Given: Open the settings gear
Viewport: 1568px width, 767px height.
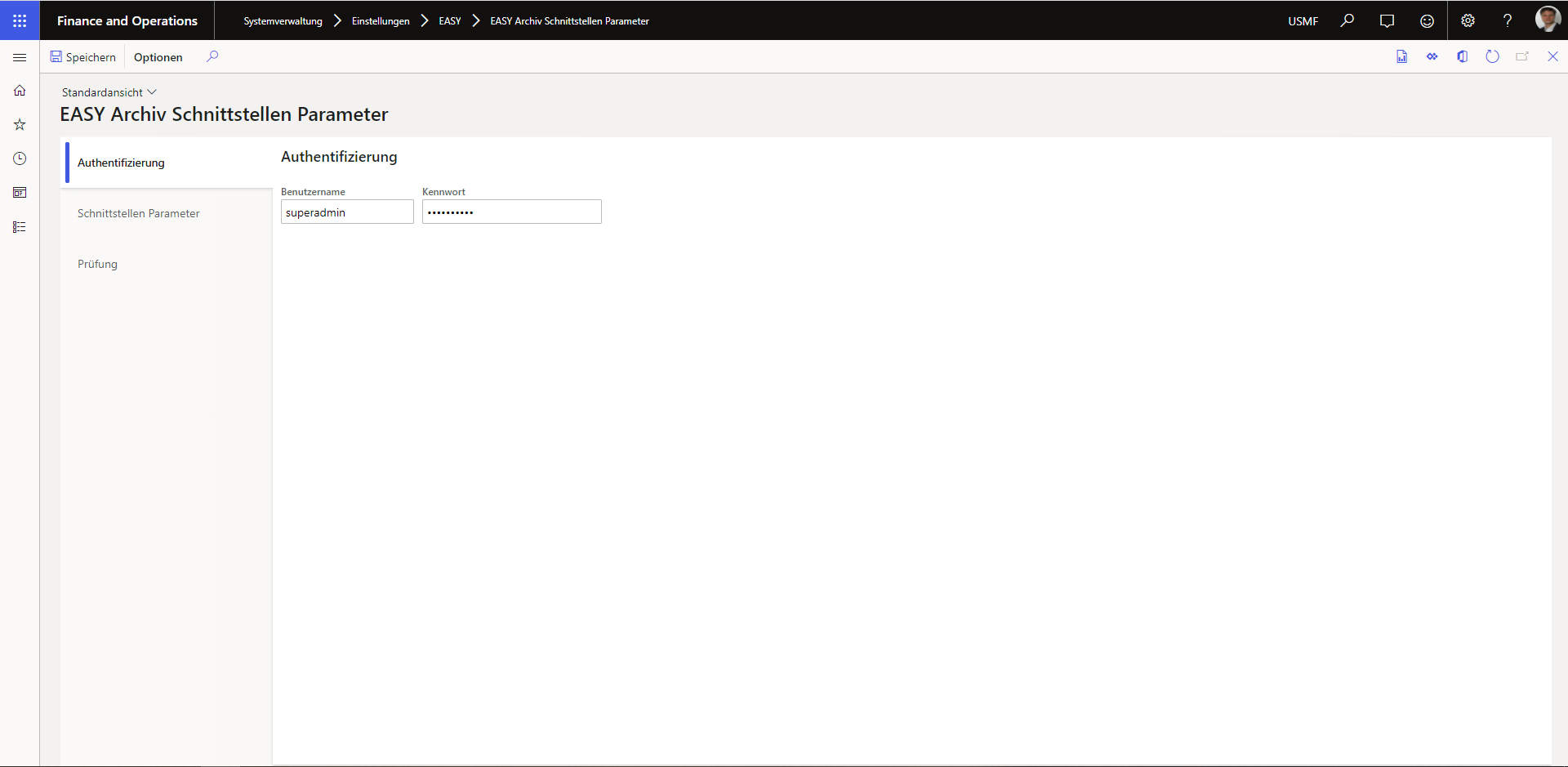Looking at the screenshot, I should (x=1468, y=20).
